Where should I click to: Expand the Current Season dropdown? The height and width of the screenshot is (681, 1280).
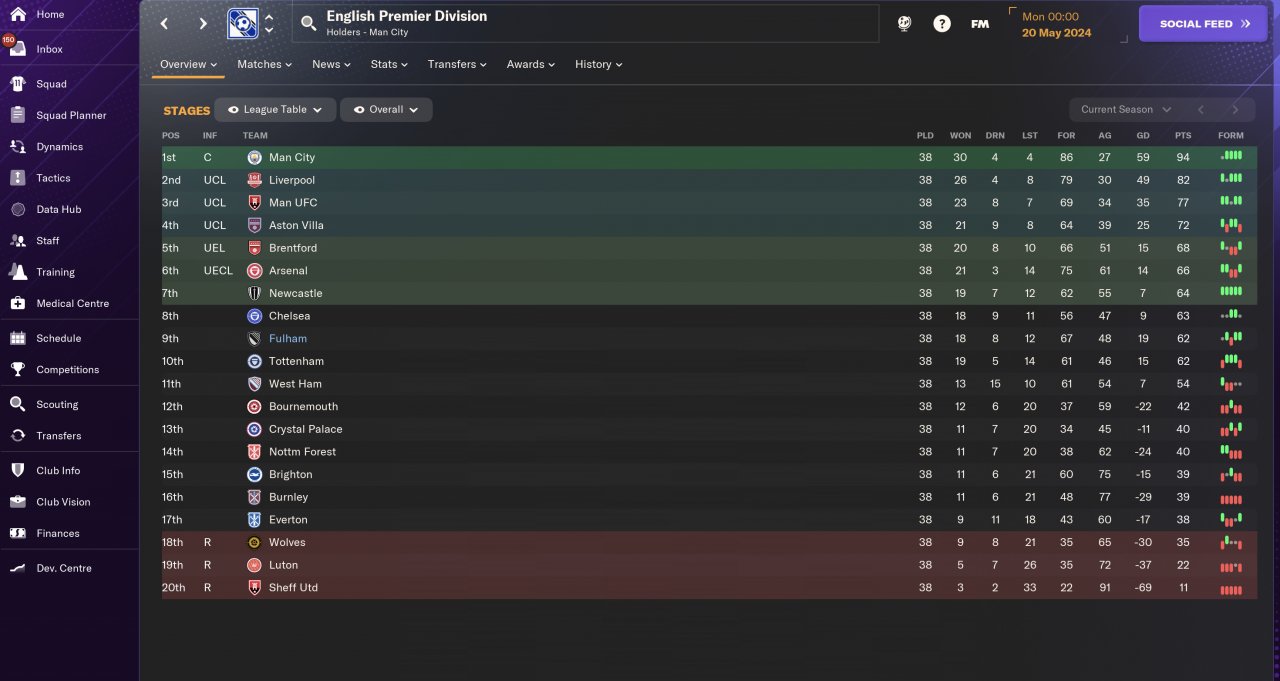coord(1124,110)
